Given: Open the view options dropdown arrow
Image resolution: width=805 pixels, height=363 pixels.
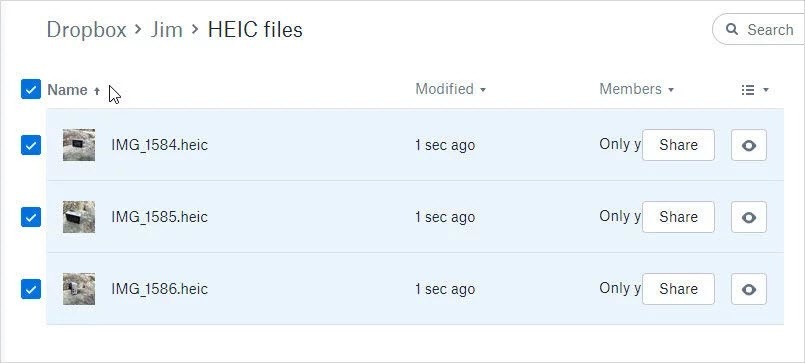Looking at the screenshot, I should pos(766,90).
